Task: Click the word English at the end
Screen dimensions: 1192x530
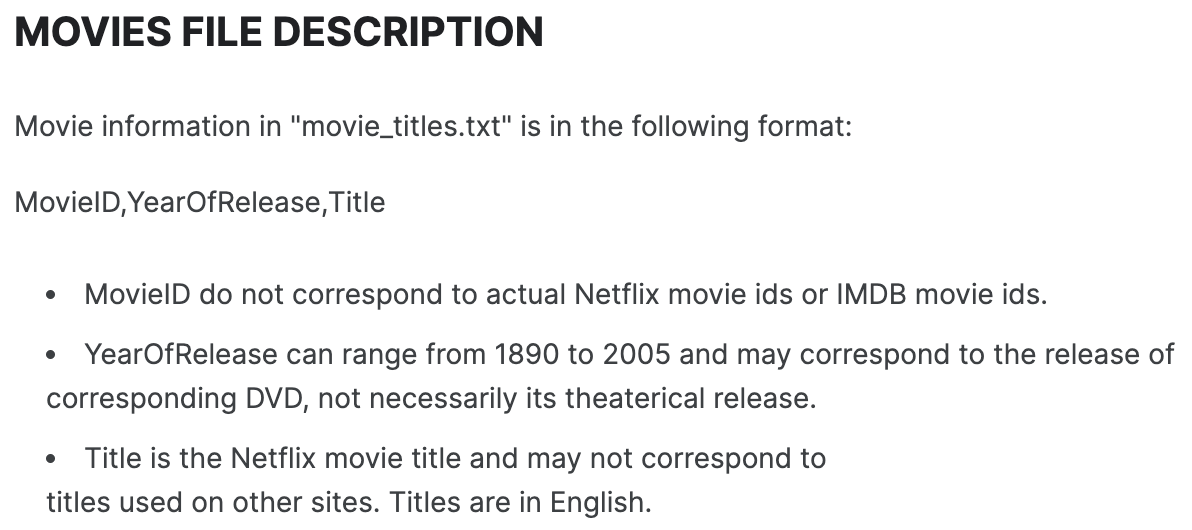Action: coord(601,503)
